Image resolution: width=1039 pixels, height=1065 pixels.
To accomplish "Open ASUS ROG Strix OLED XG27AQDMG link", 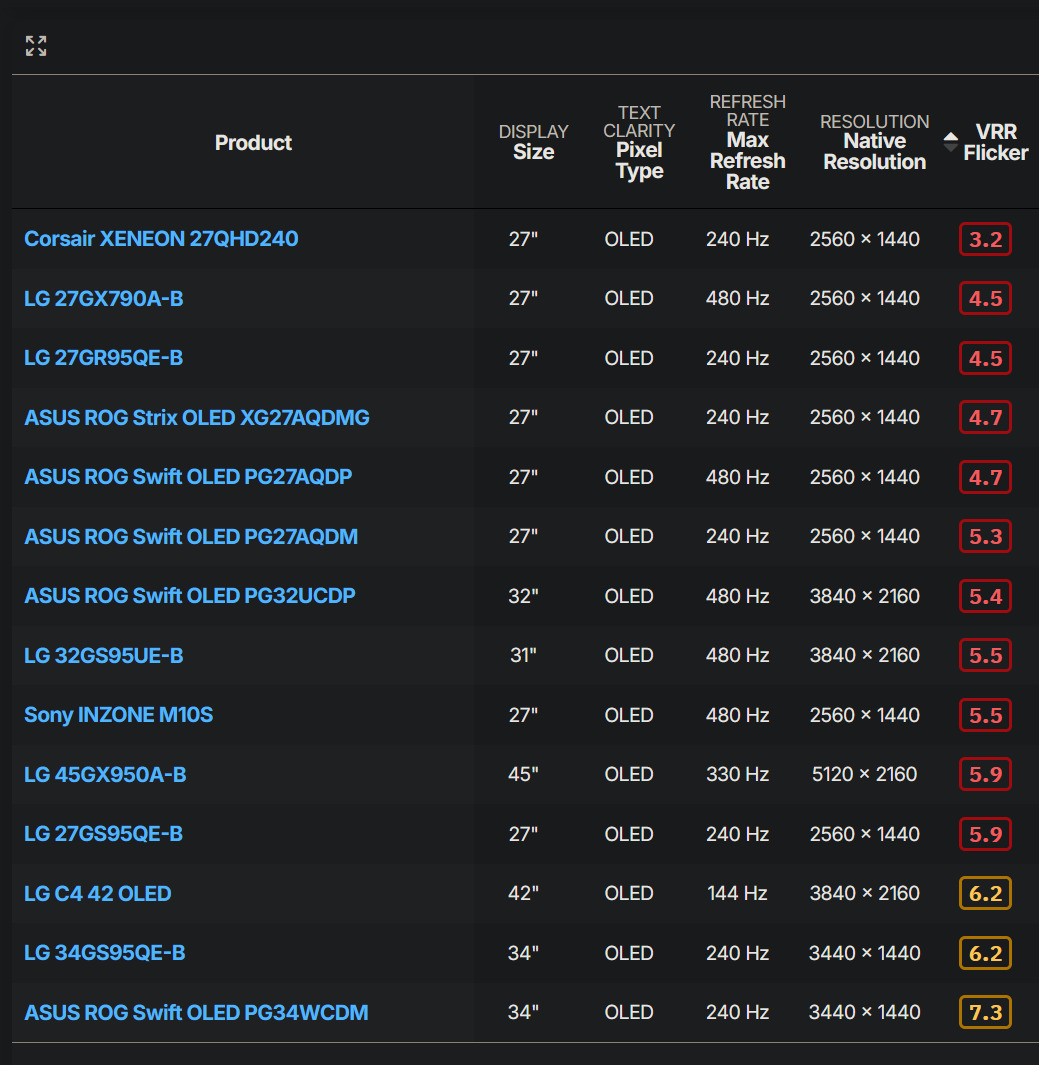I will [x=197, y=418].
